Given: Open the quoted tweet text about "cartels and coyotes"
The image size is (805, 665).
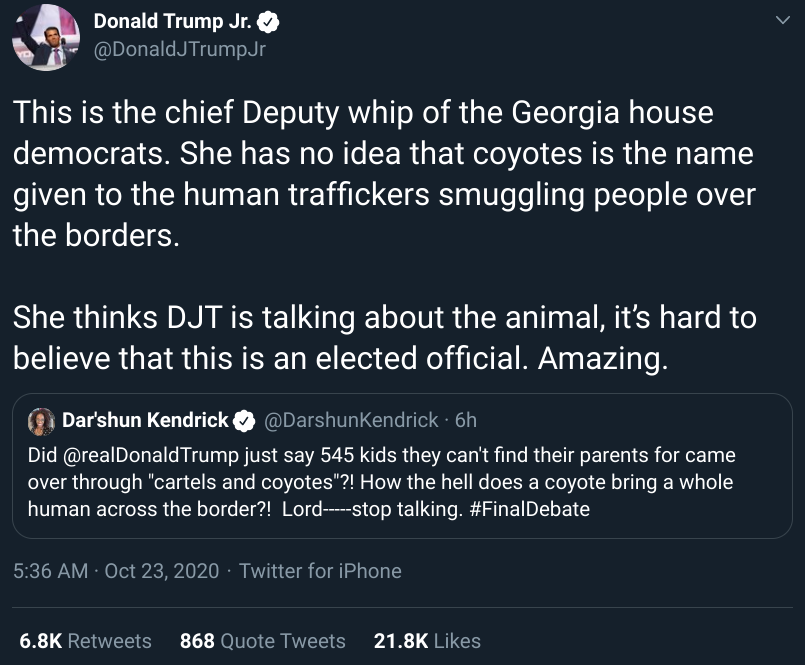Looking at the screenshot, I should coord(380,482).
